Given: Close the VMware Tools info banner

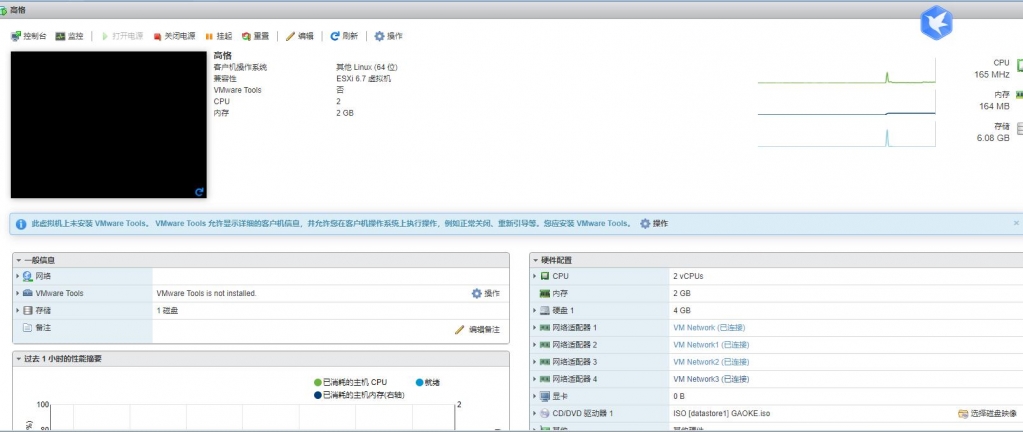Looking at the screenshot, I should [1016, 223].
